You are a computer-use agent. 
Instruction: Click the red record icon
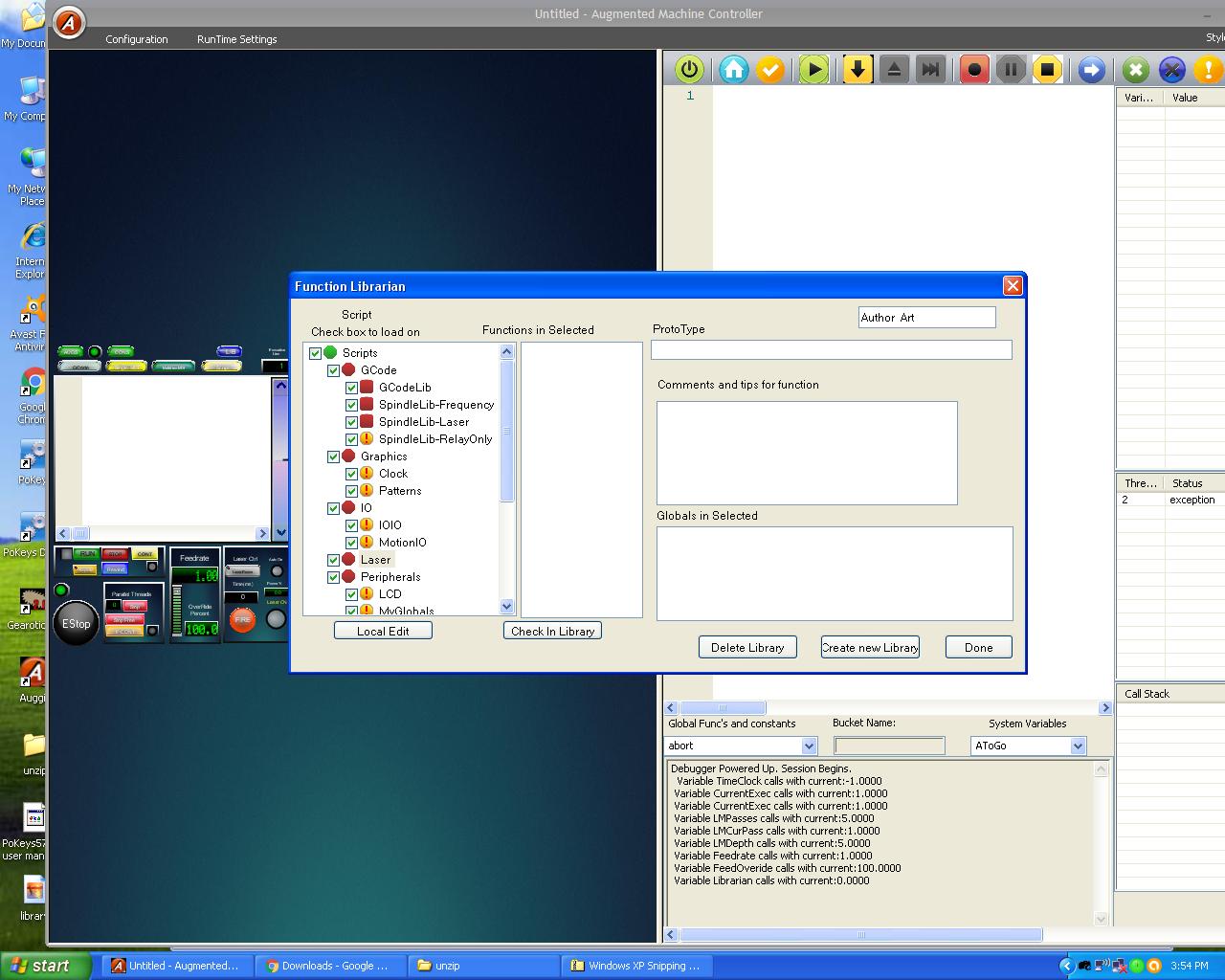pos(974,69)
